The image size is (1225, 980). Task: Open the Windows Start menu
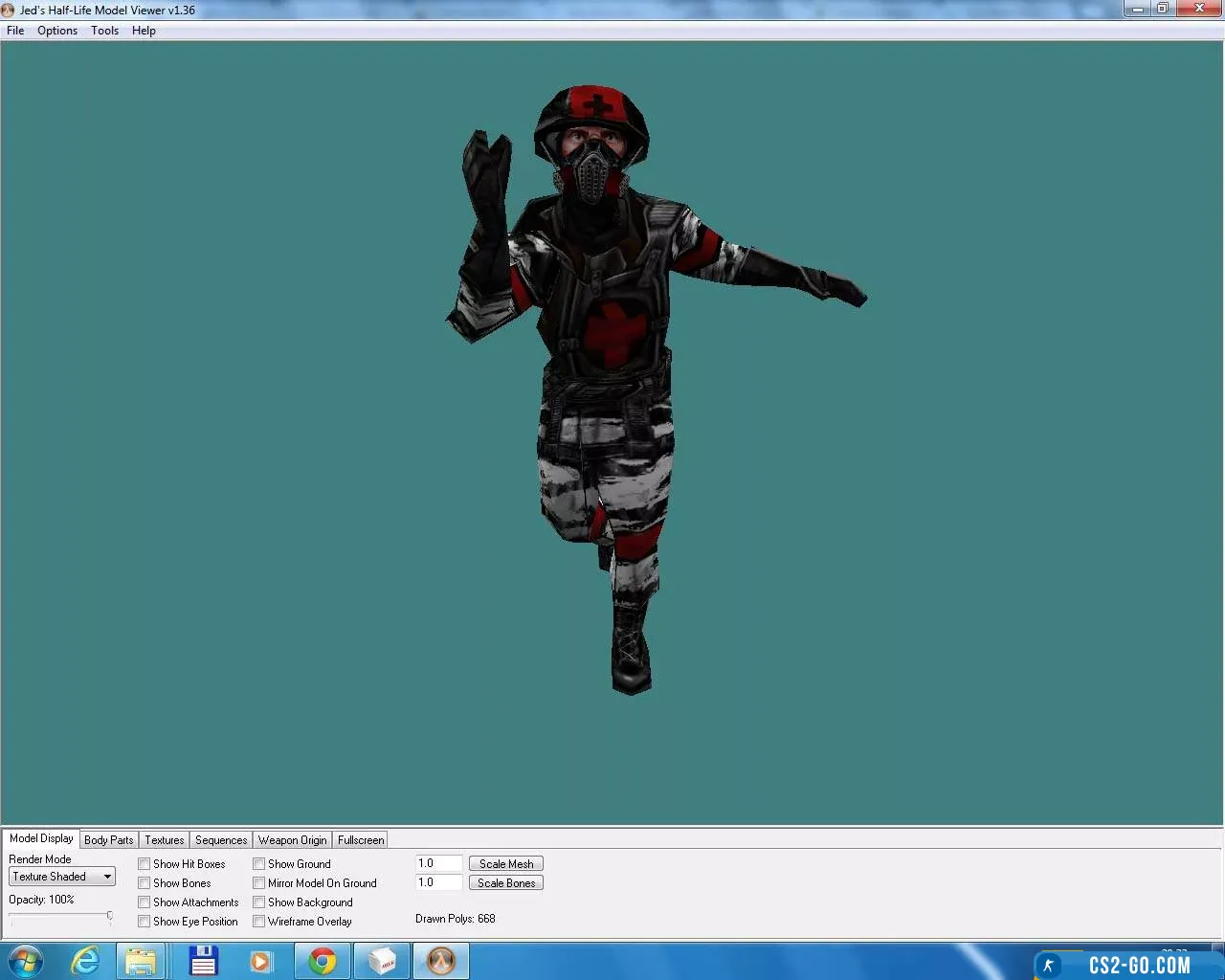tap(25, 961)
